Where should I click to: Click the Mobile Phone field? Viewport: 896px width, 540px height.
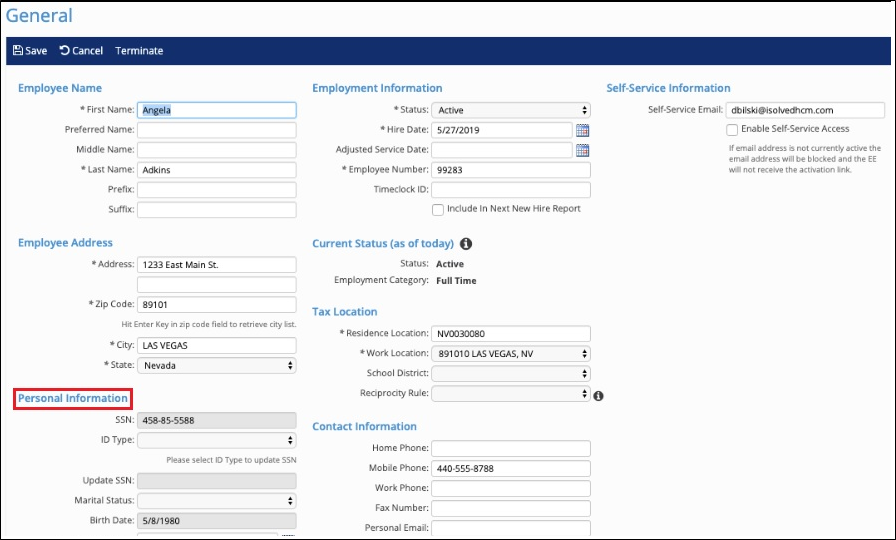pos(511,468)
